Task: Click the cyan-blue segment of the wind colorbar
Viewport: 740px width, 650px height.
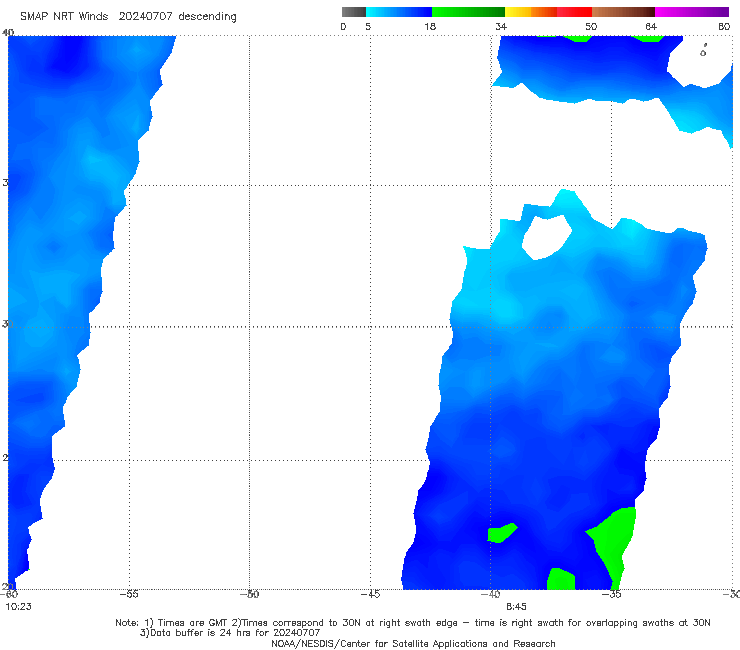Action: point(399,12)
